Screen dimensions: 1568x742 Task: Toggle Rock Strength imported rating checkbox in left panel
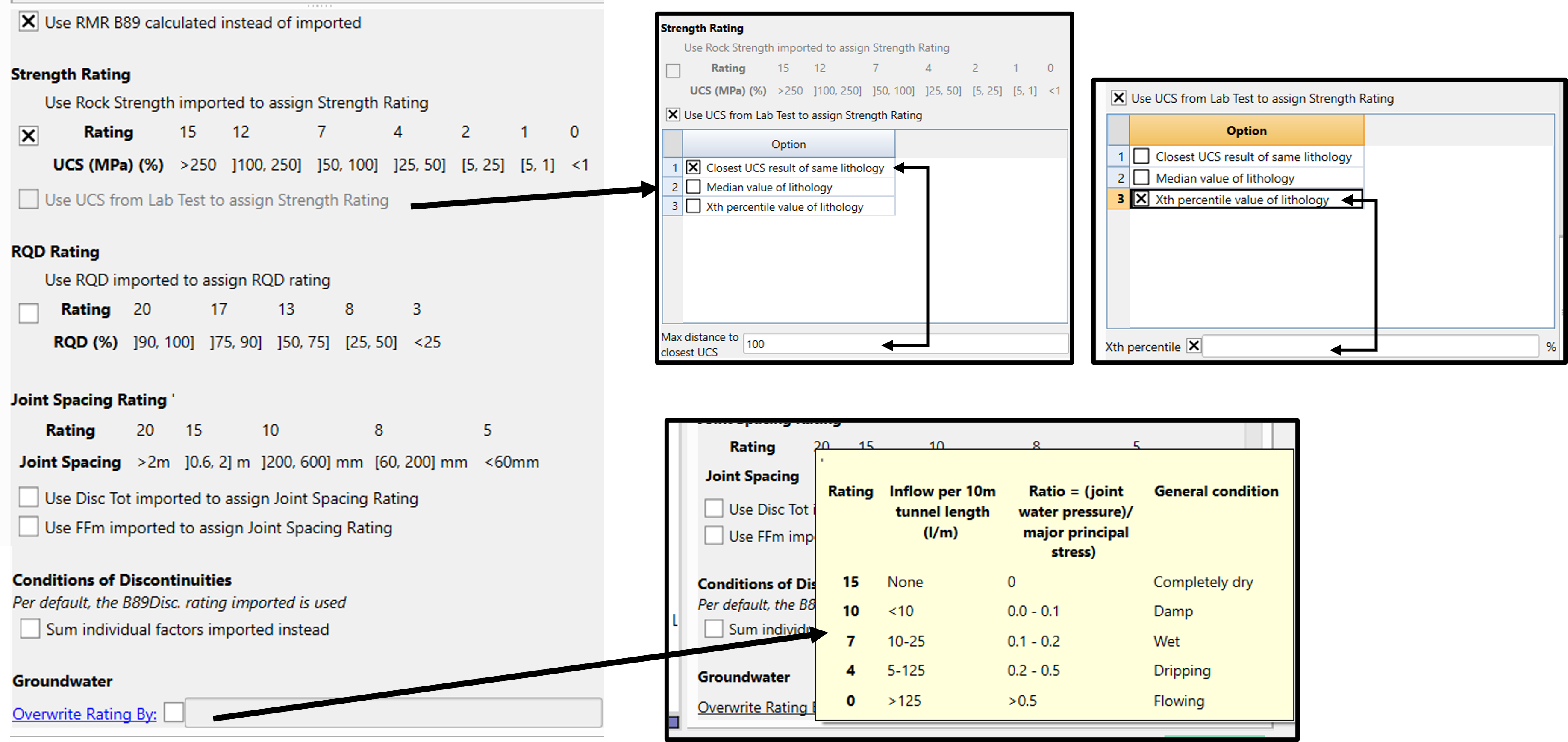[x=29, y=135]
